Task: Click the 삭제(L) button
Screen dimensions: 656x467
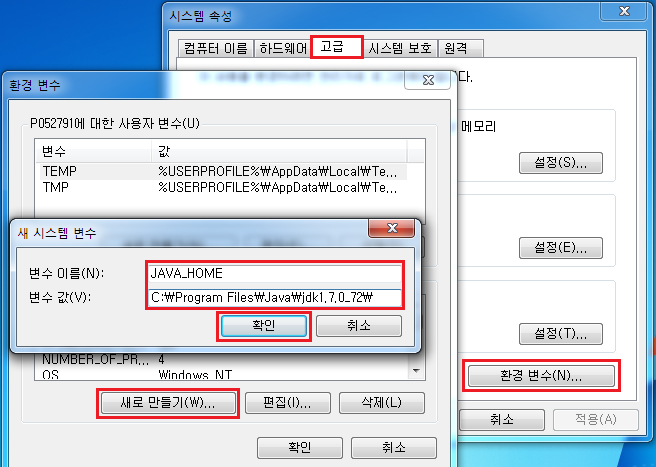Action: point(382,403)
